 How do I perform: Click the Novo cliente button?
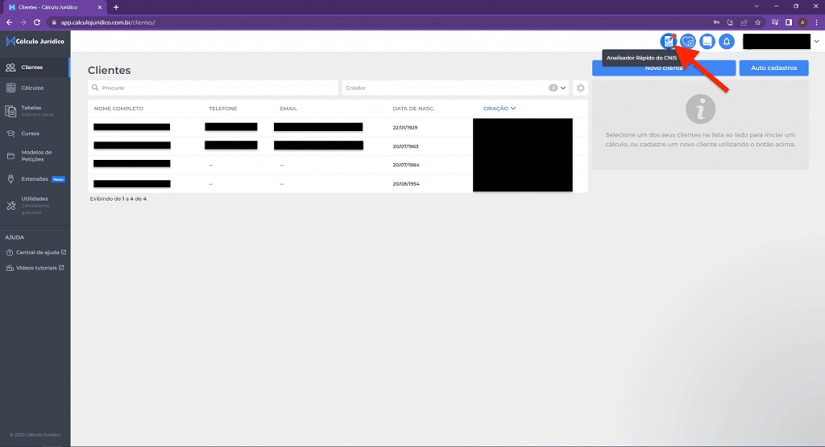[x=664, y=68]
